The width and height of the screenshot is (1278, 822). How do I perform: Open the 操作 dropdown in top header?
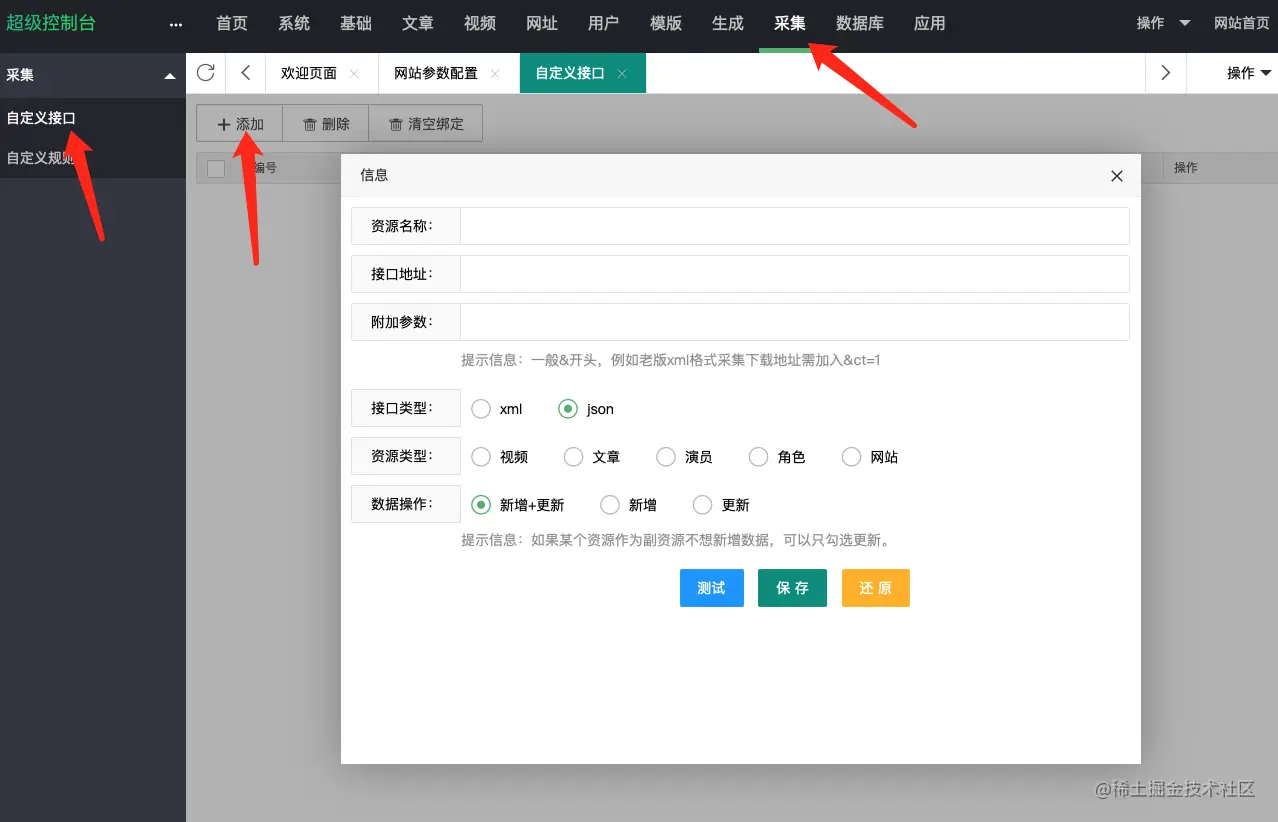pos(1163,23)
